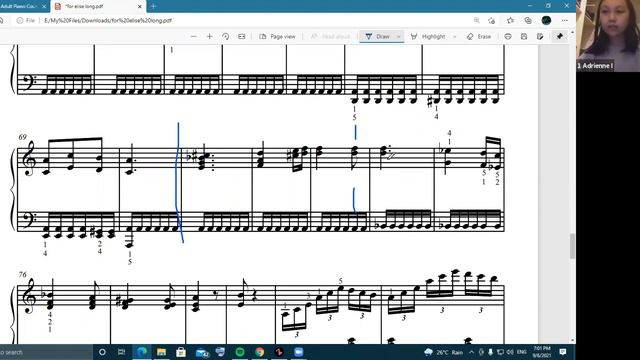
Task: Expand the Draw tool options arrow
Action: (398, 37)
